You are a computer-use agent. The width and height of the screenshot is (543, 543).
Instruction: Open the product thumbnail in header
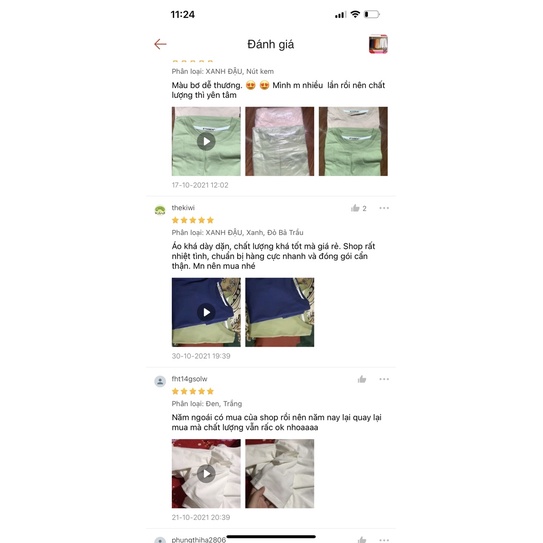point(378,44)
